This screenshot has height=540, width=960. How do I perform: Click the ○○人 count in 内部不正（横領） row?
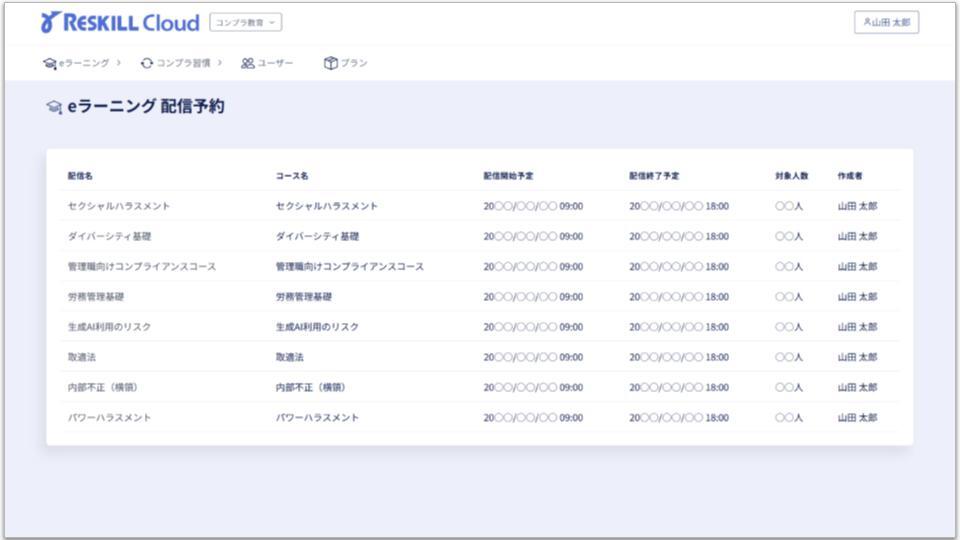789,388
